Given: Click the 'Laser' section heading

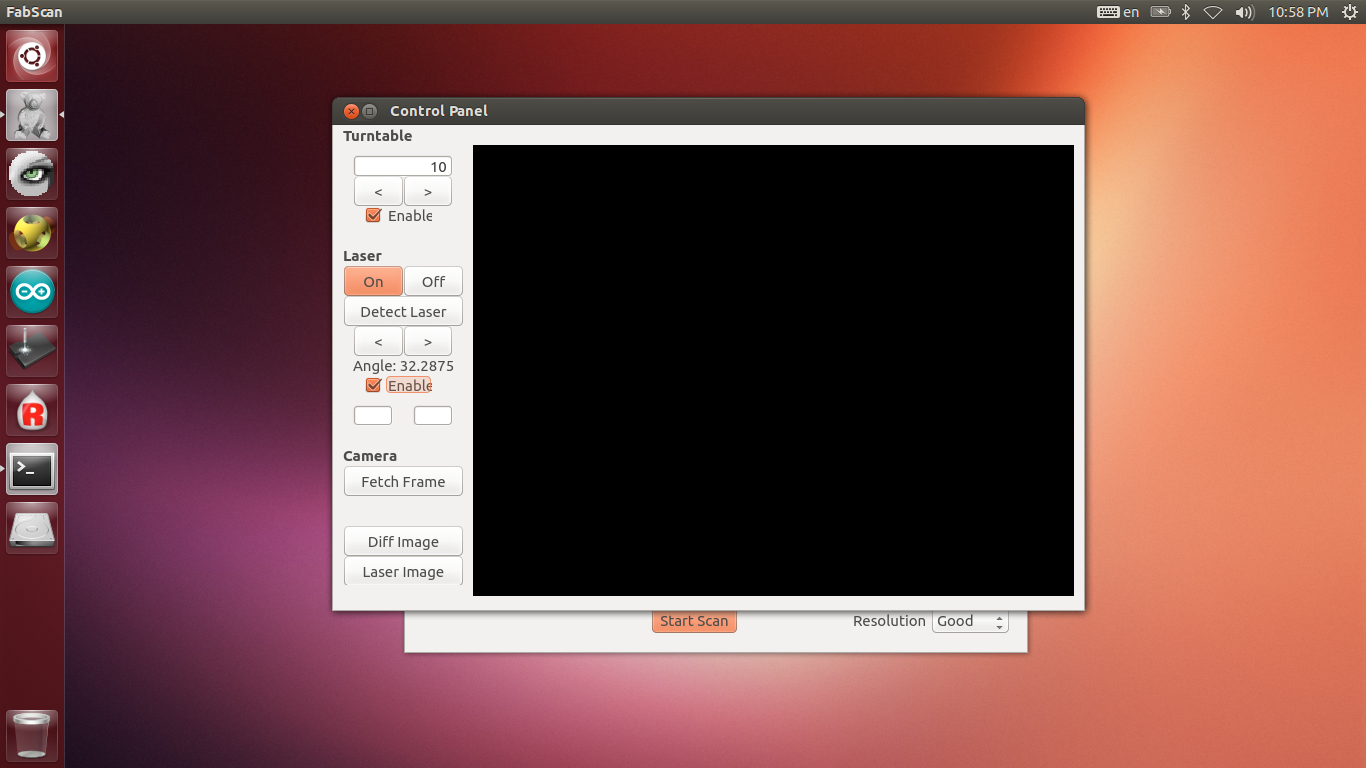Looking at the screenshot, I should coord(362,256).
